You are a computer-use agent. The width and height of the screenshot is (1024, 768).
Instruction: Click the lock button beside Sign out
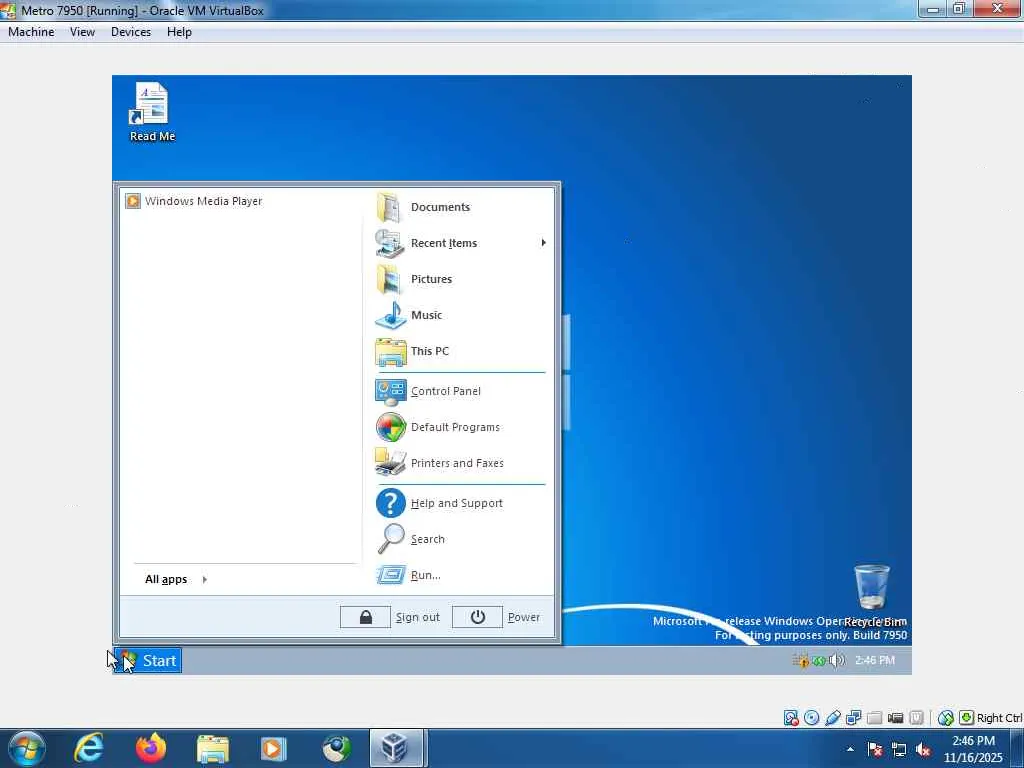click(365, 617)
